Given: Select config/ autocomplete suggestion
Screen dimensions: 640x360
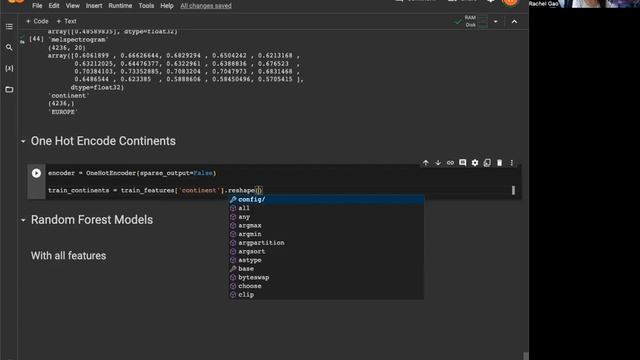Looking at the screenshot, I should [326, 200].
